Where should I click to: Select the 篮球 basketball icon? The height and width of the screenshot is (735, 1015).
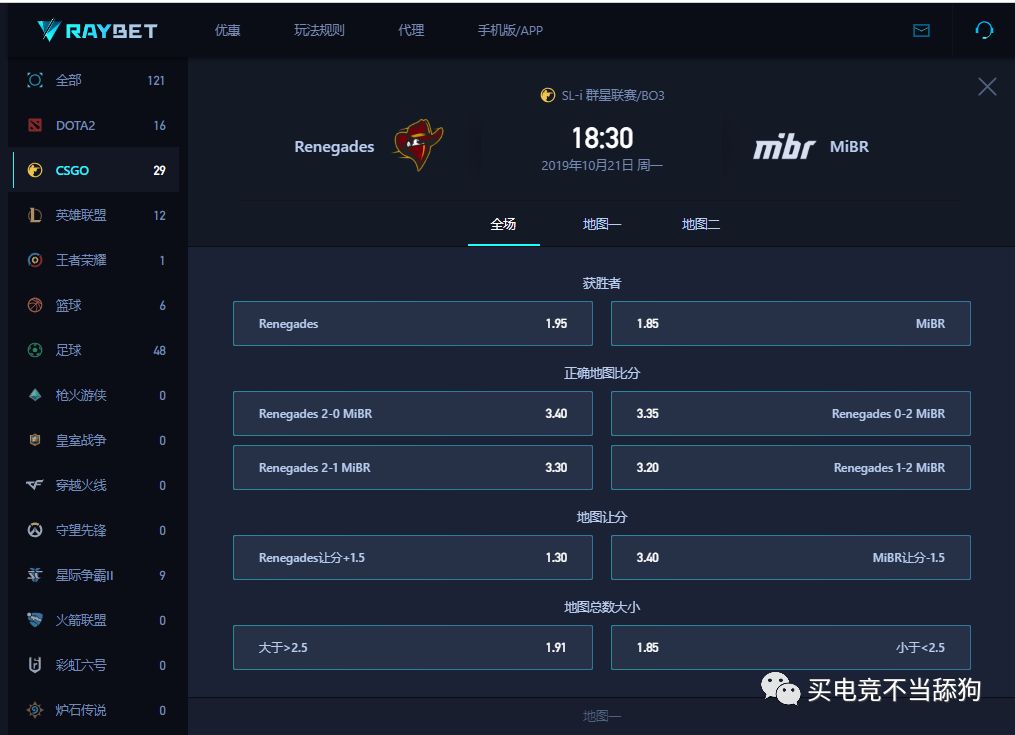tap(35, 305)
